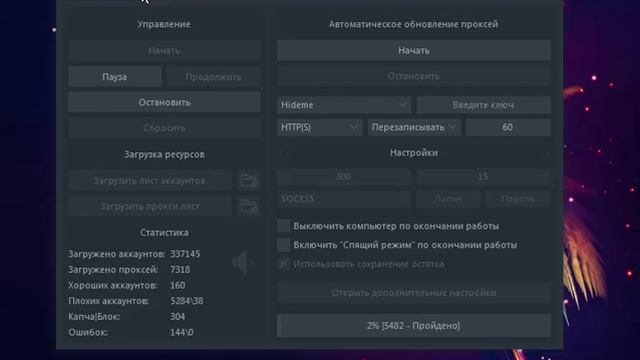The image size is (640, 360).
Task: Click the "Продолжить" button
Action: [x=213, y=77]
